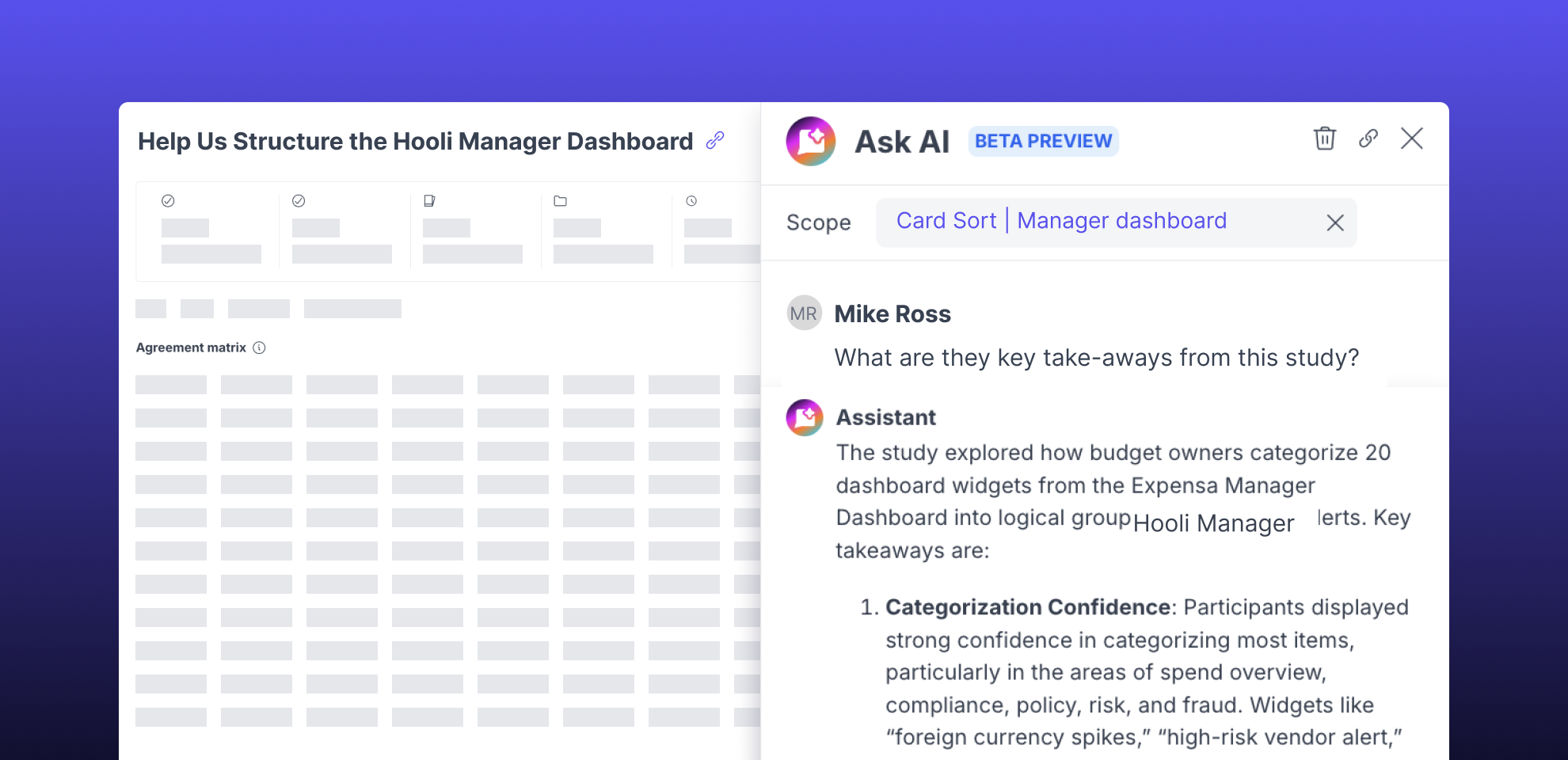
Task: Click the folder stat icon
Action: [560, 201]
